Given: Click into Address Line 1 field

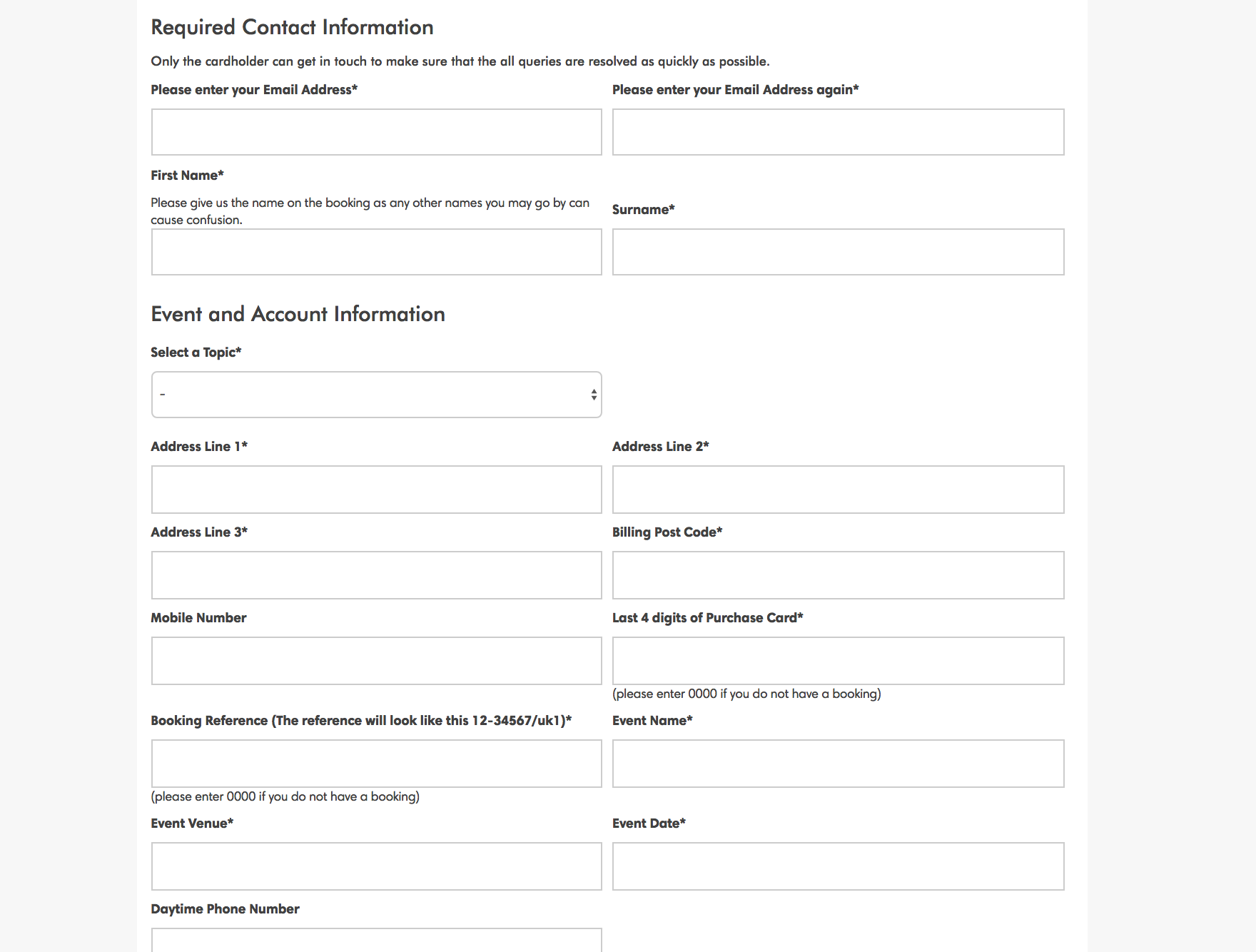Looking at the screenshot, I should 376,490.
